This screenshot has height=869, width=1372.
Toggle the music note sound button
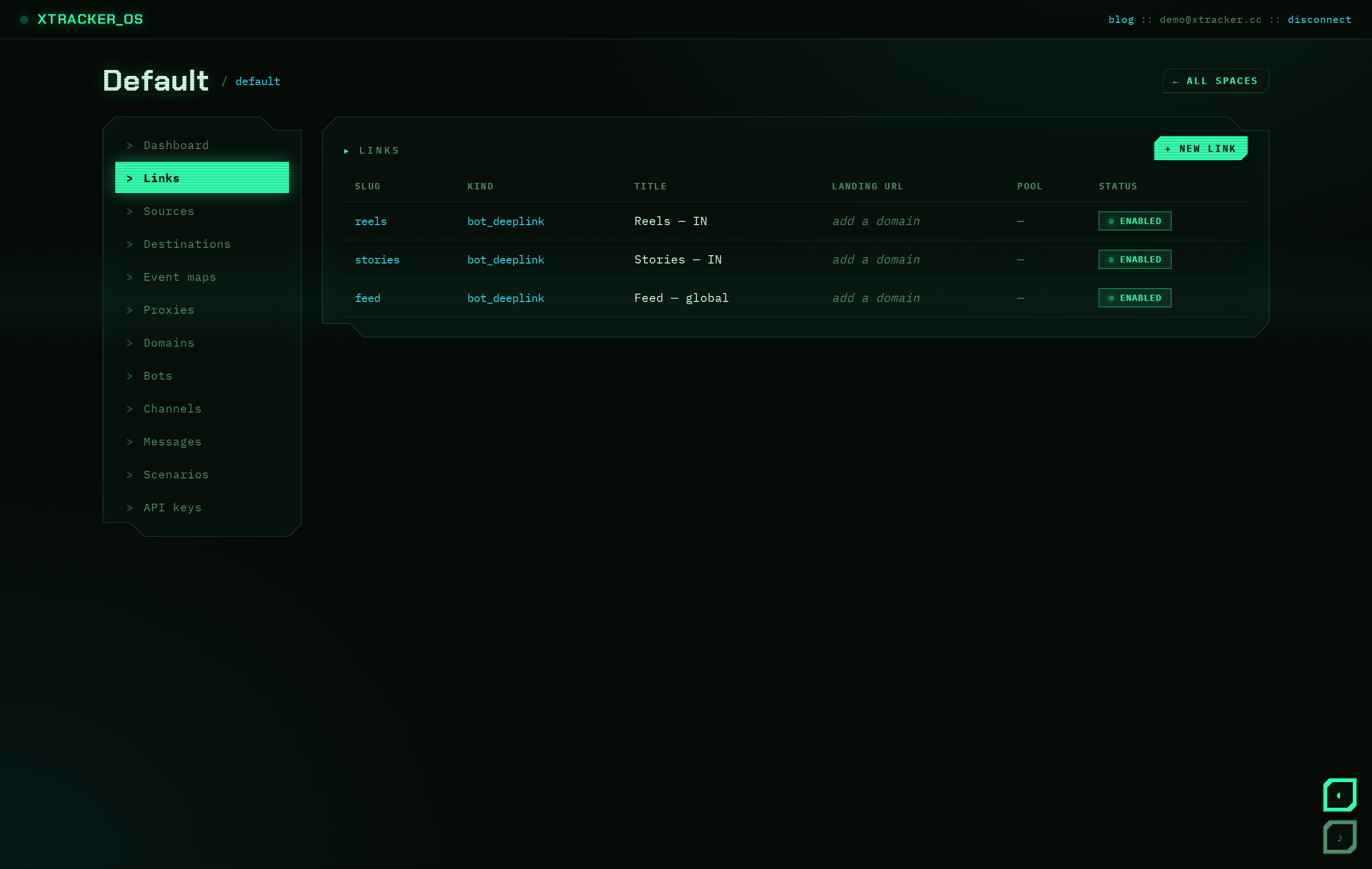click(1340, 837)
